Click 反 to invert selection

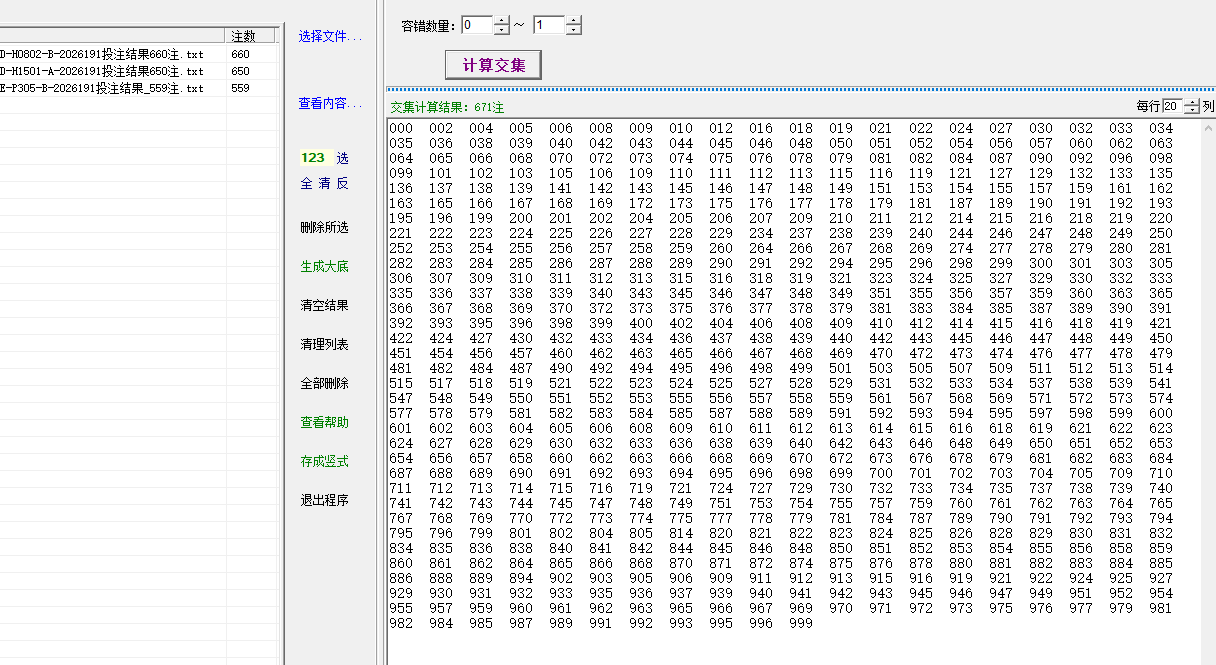[342, 184]
